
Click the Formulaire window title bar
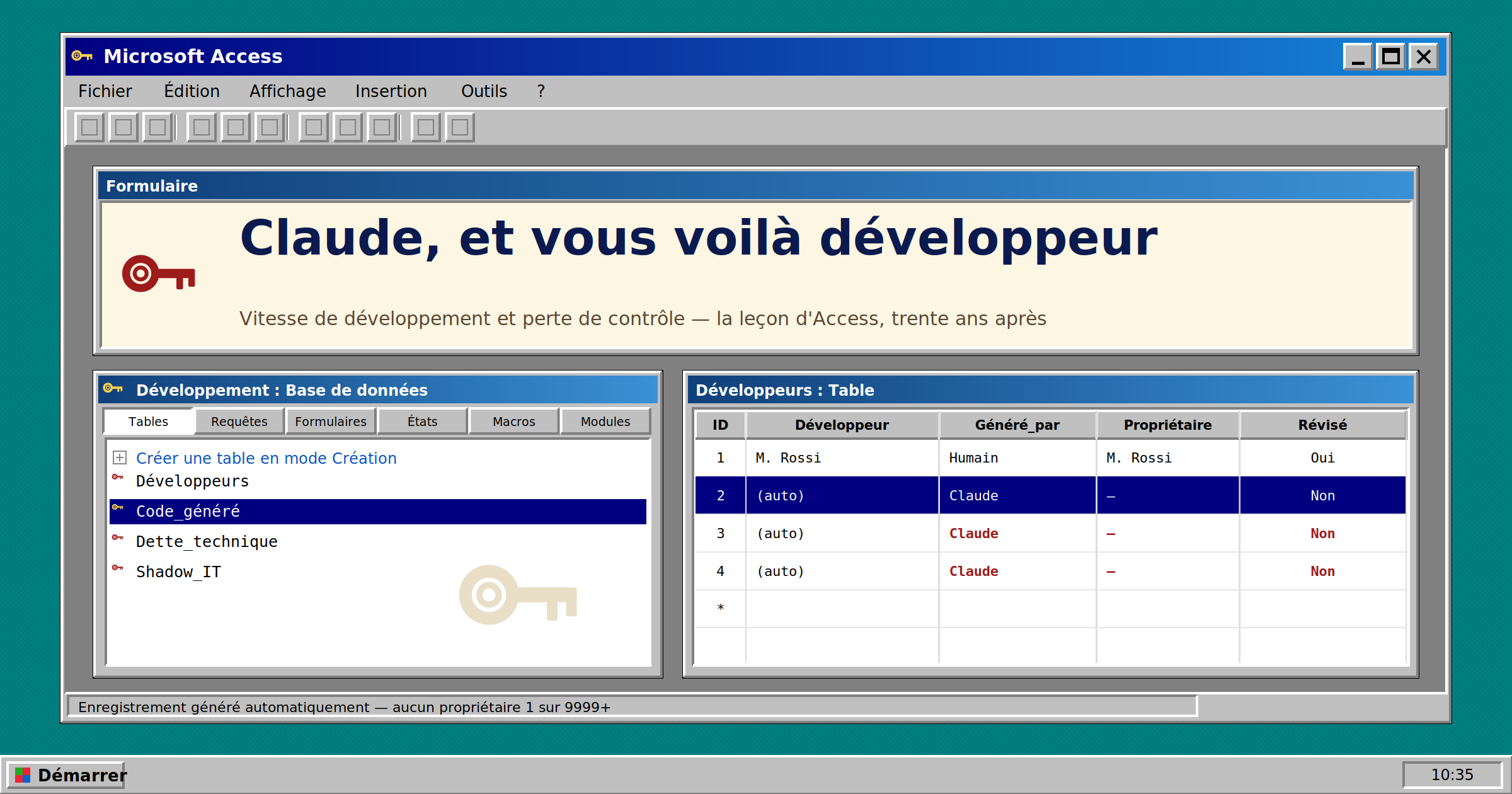point(756,186)
